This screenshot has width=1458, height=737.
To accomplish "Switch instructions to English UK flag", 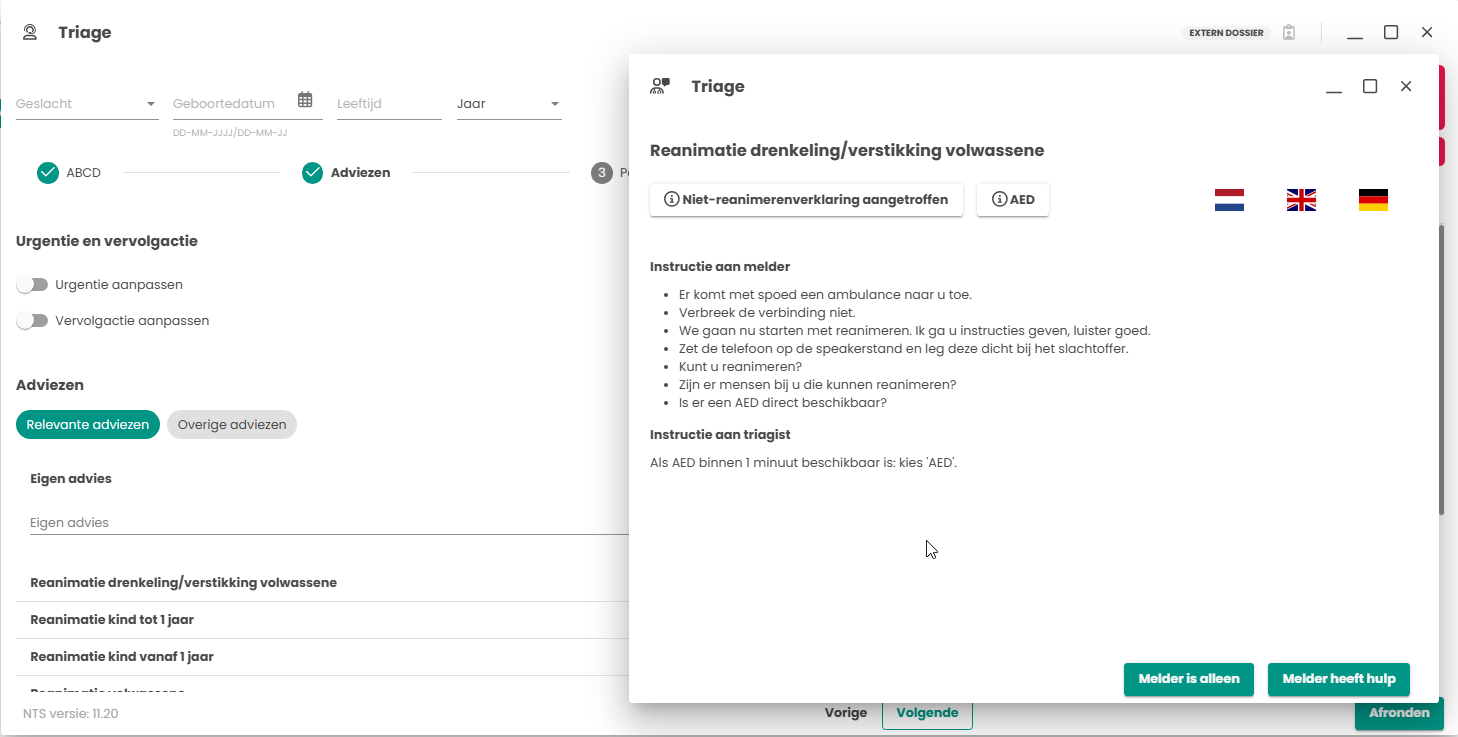I will click(x=1301, y=200).
